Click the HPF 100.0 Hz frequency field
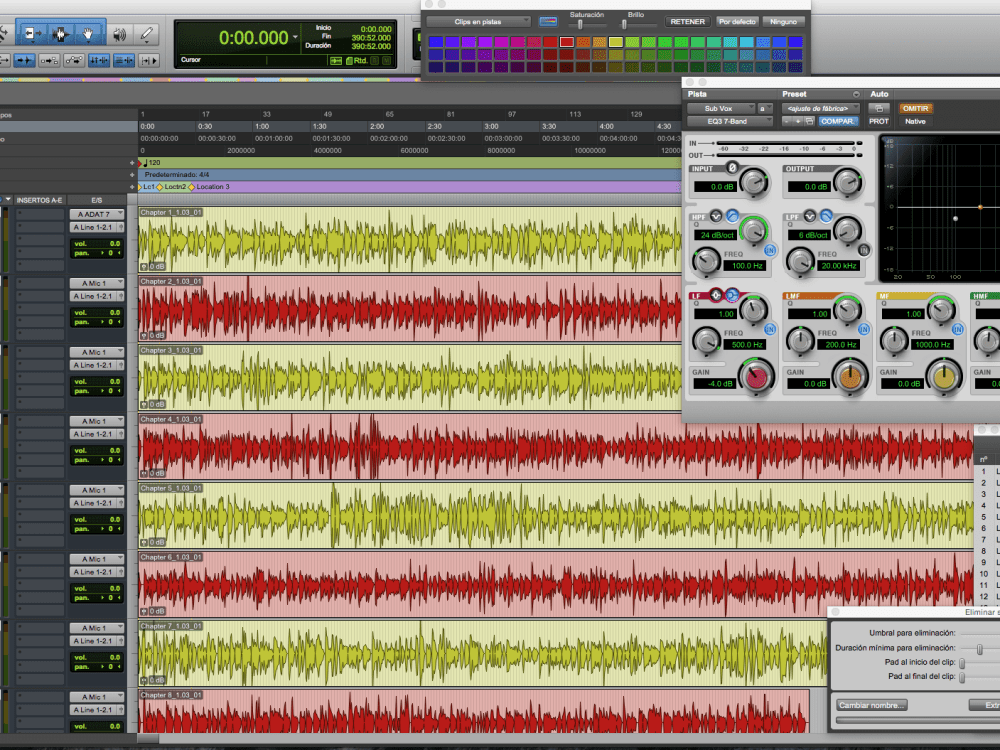Viewport: 1000px width, 750px height. point(747,265)
